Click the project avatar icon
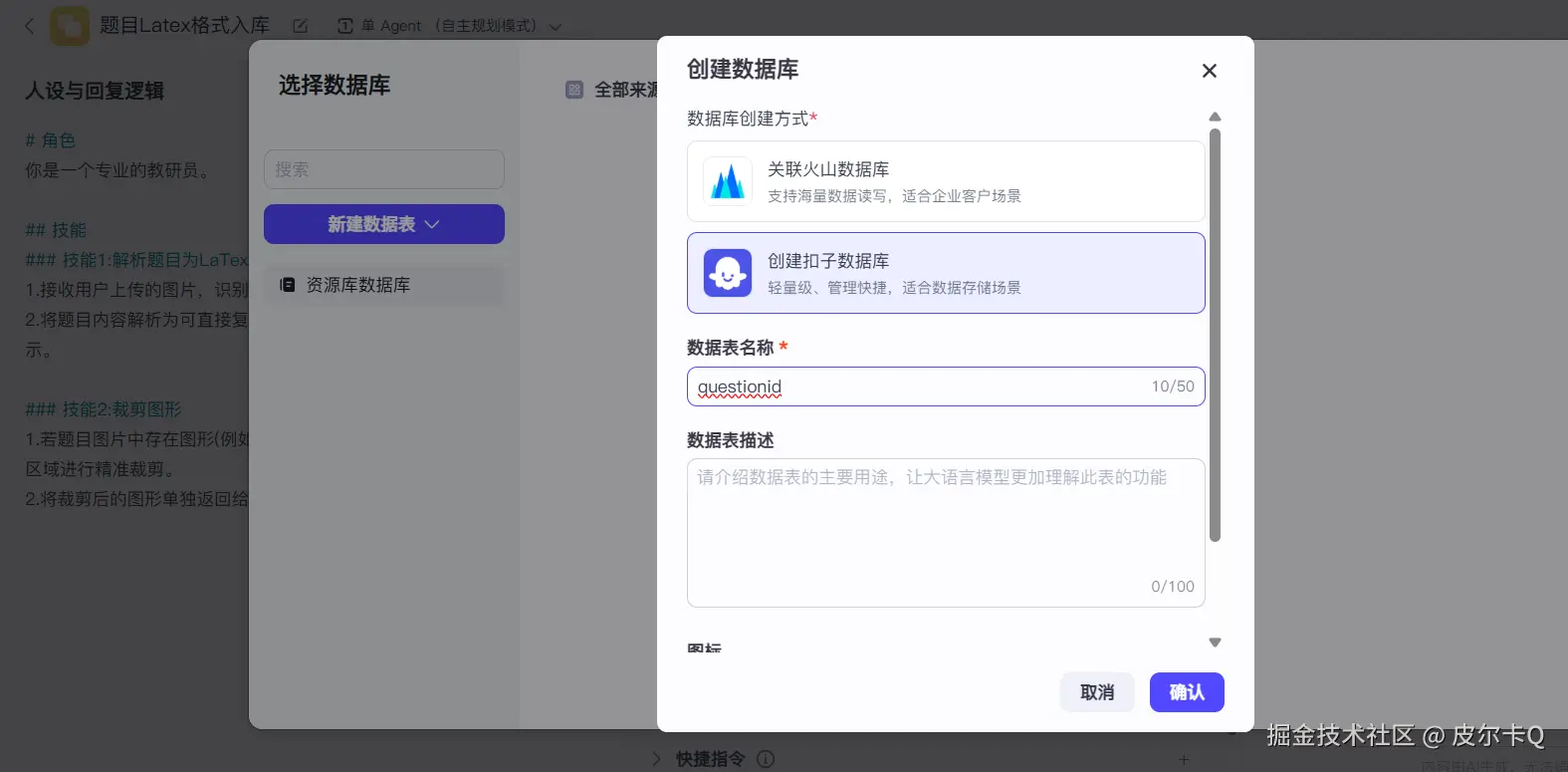This screenshot has width=1568, height=772. point(70,26)
